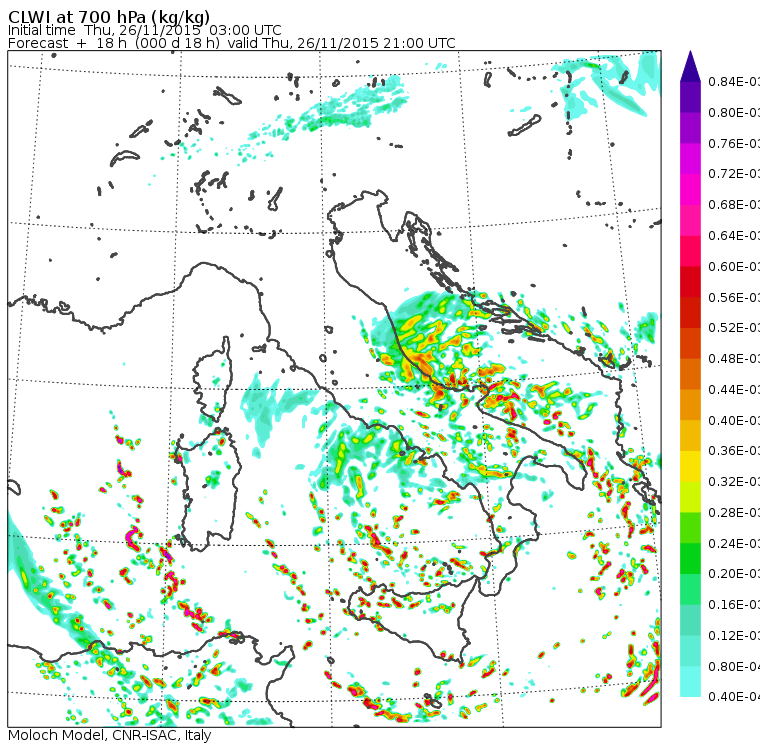This screenshot has width=760, height=749.
Task: Click the 0.12E-03 colorbar label
Action: click(734, 636)
